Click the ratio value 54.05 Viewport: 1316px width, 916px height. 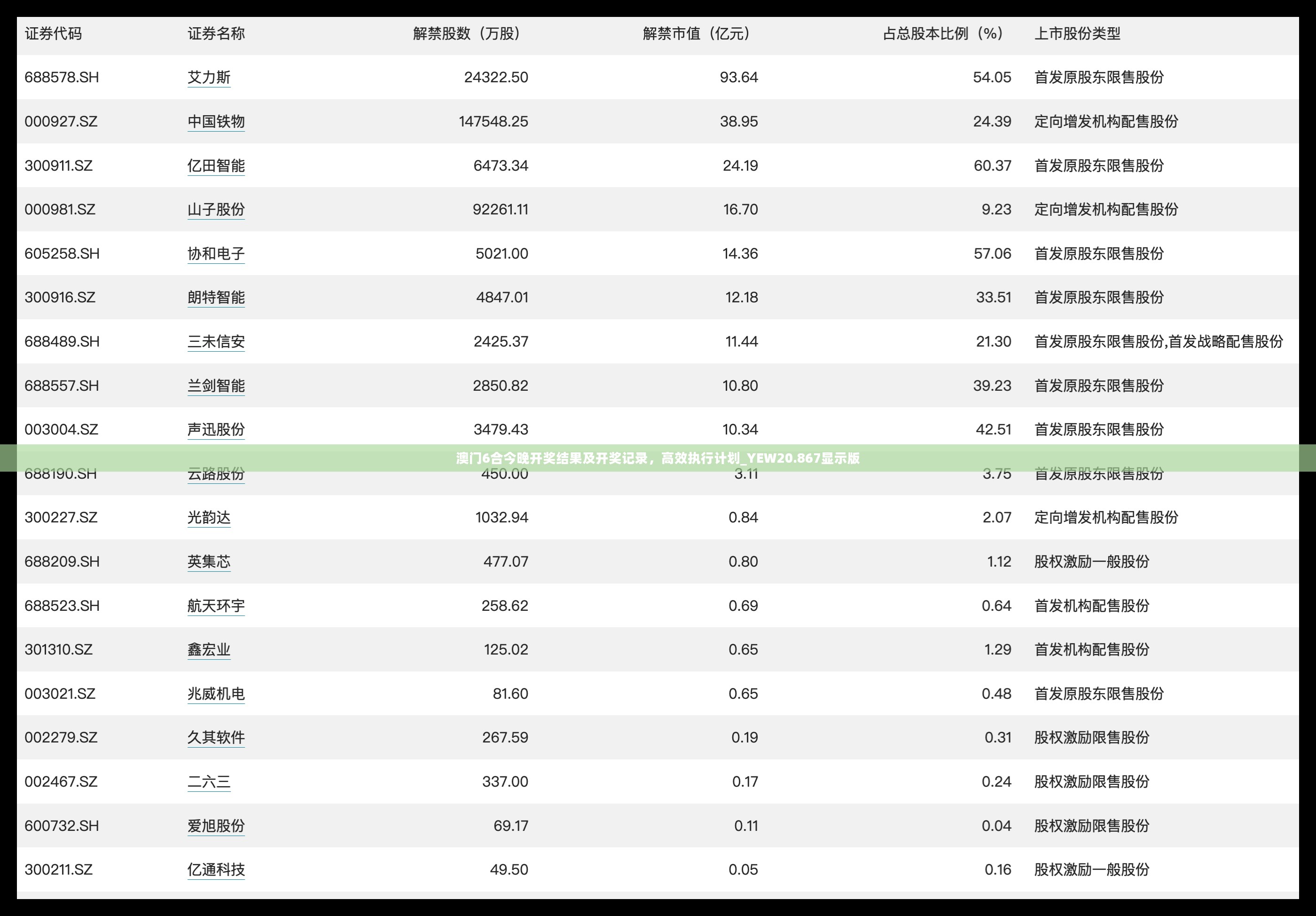(992, 77)
